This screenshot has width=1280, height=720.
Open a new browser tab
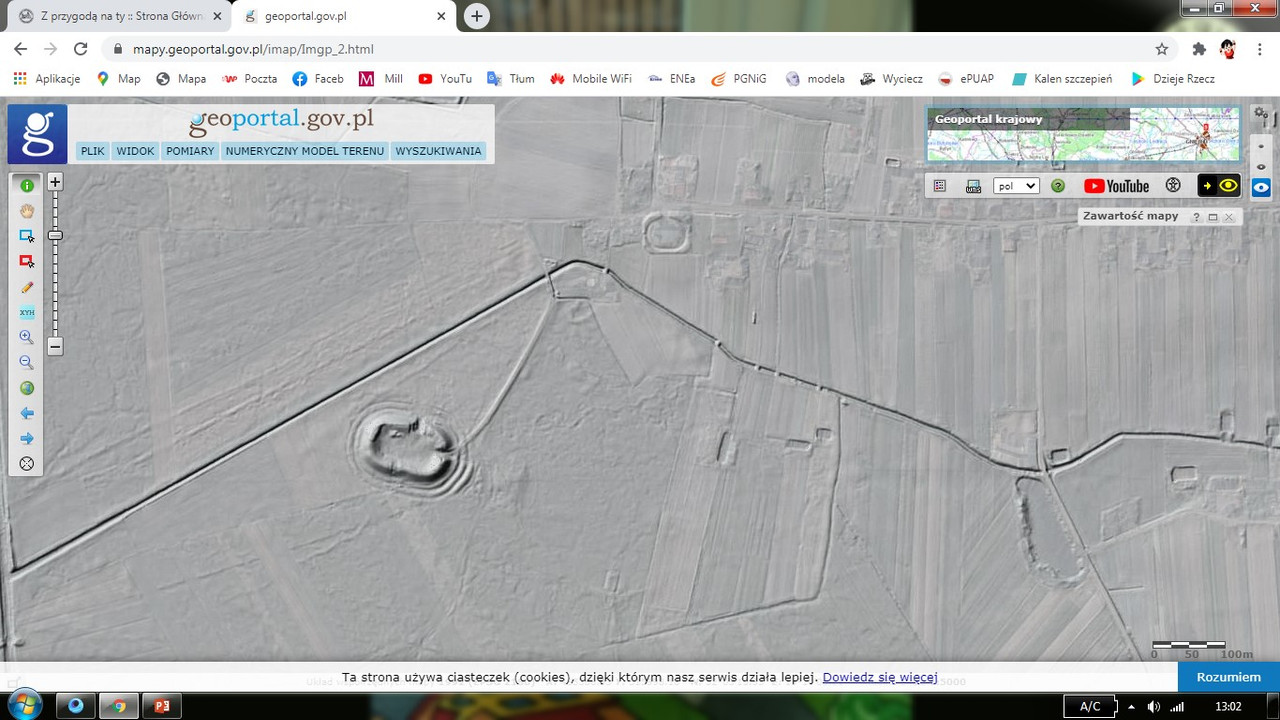point(477,16)
